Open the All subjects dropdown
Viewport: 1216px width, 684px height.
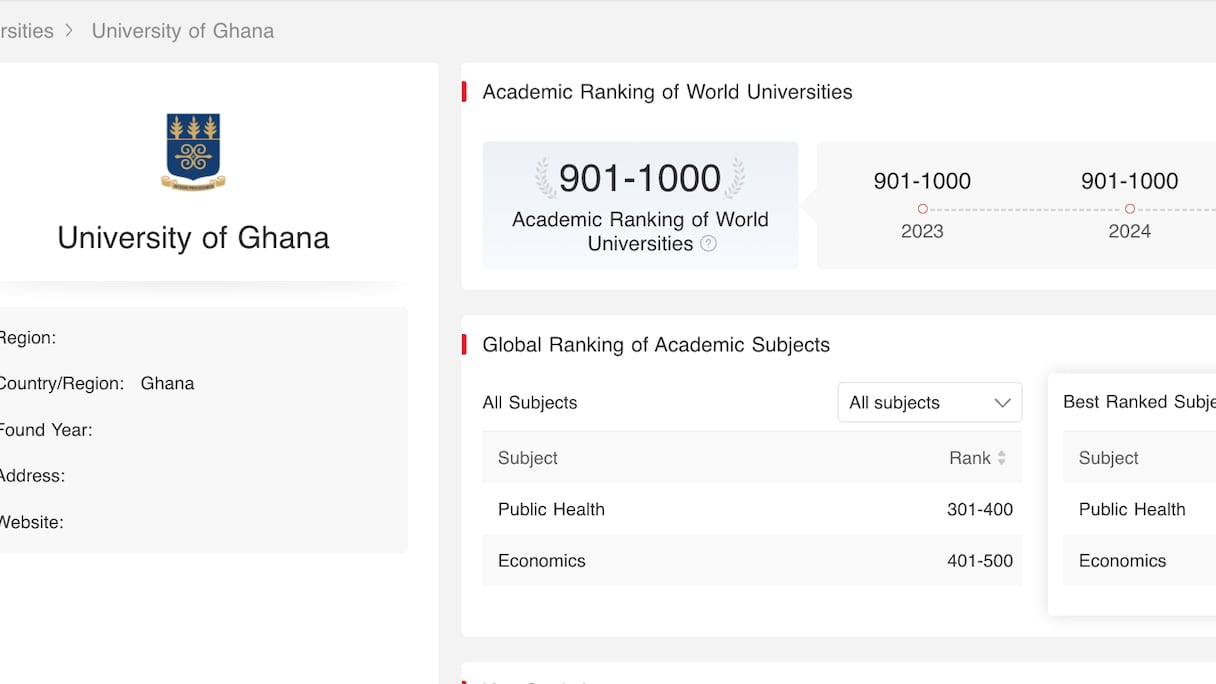[929, 403]
